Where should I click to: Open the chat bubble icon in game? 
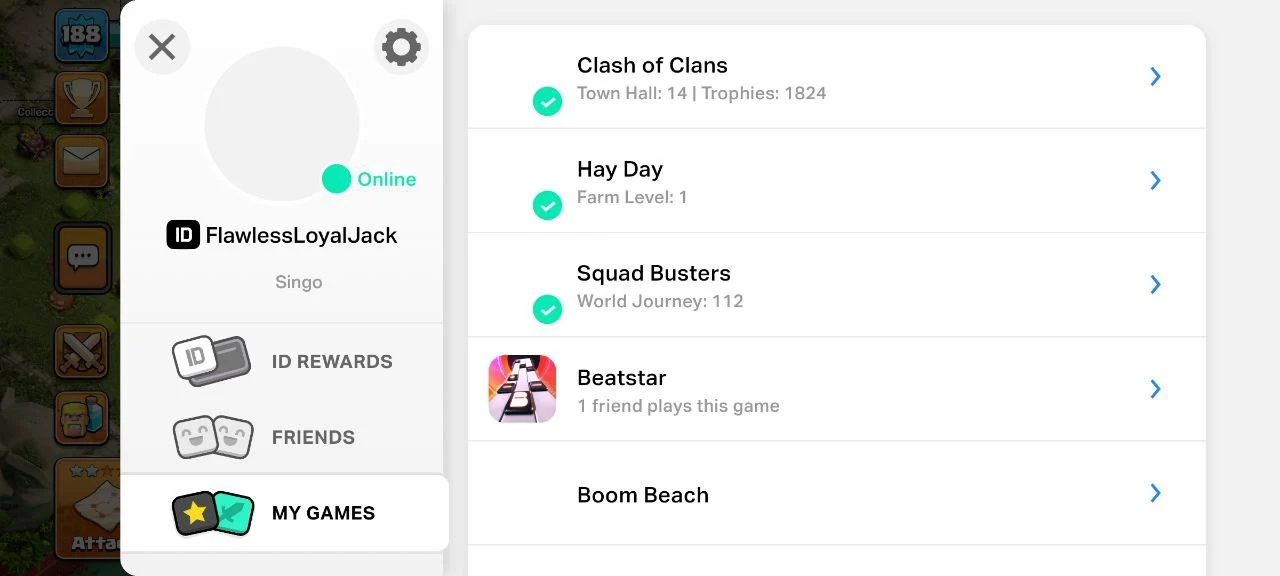tap(82, 258)
